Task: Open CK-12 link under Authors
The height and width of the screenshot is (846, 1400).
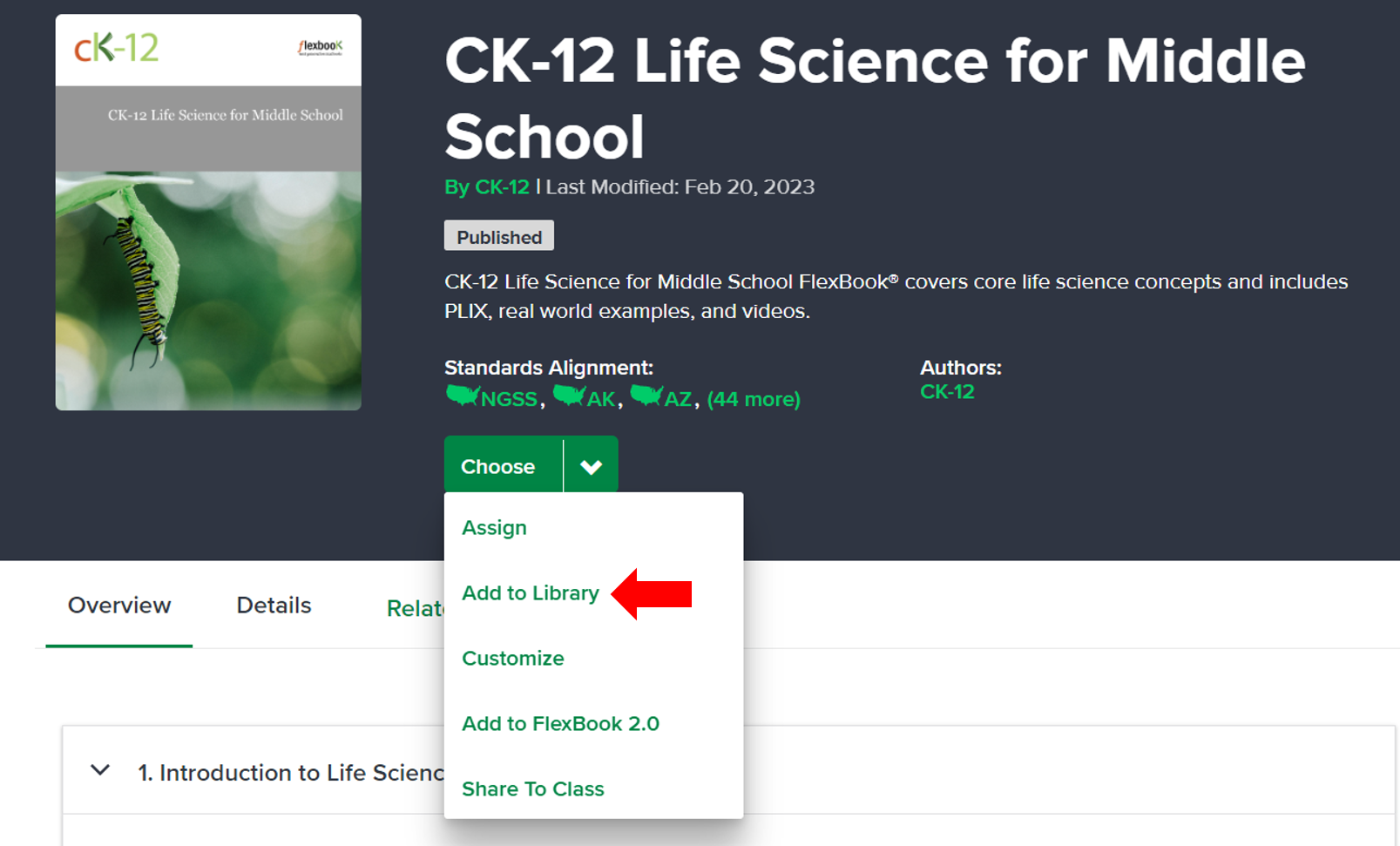Action: point(947,392)
